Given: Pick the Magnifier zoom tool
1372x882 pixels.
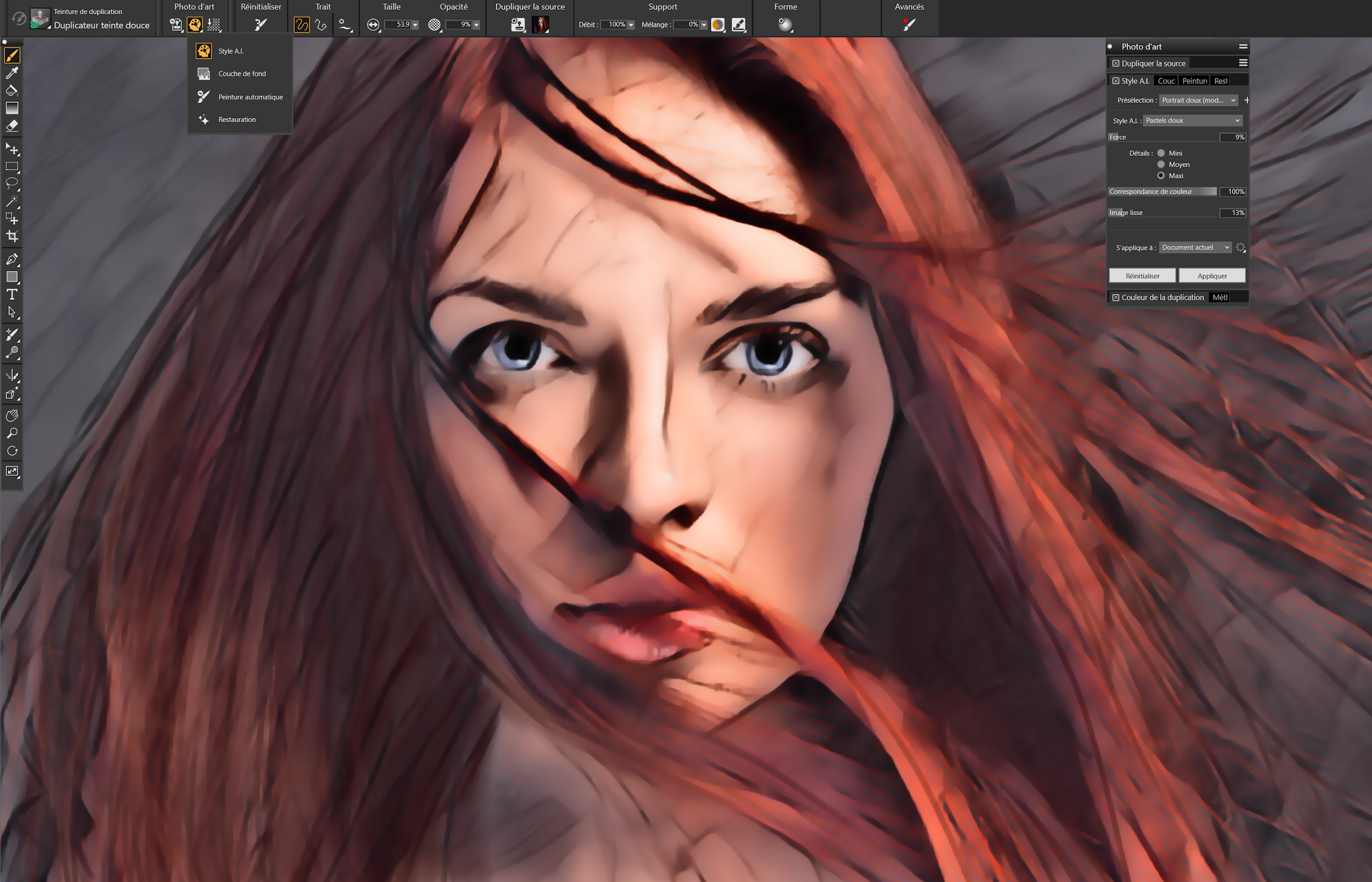Looking at the screenshot, I should (12, 433).
